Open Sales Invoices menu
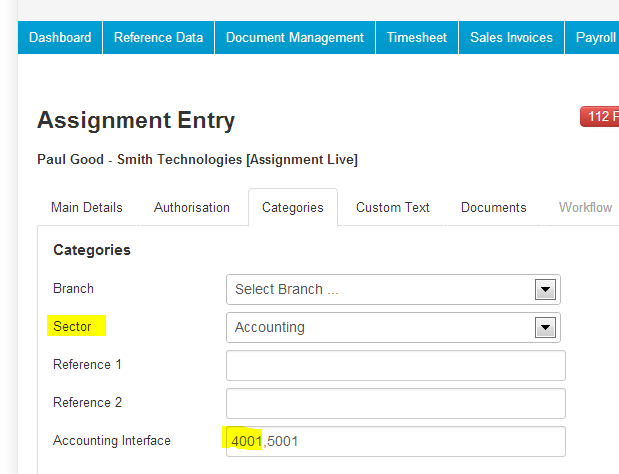 click(511, 37)
